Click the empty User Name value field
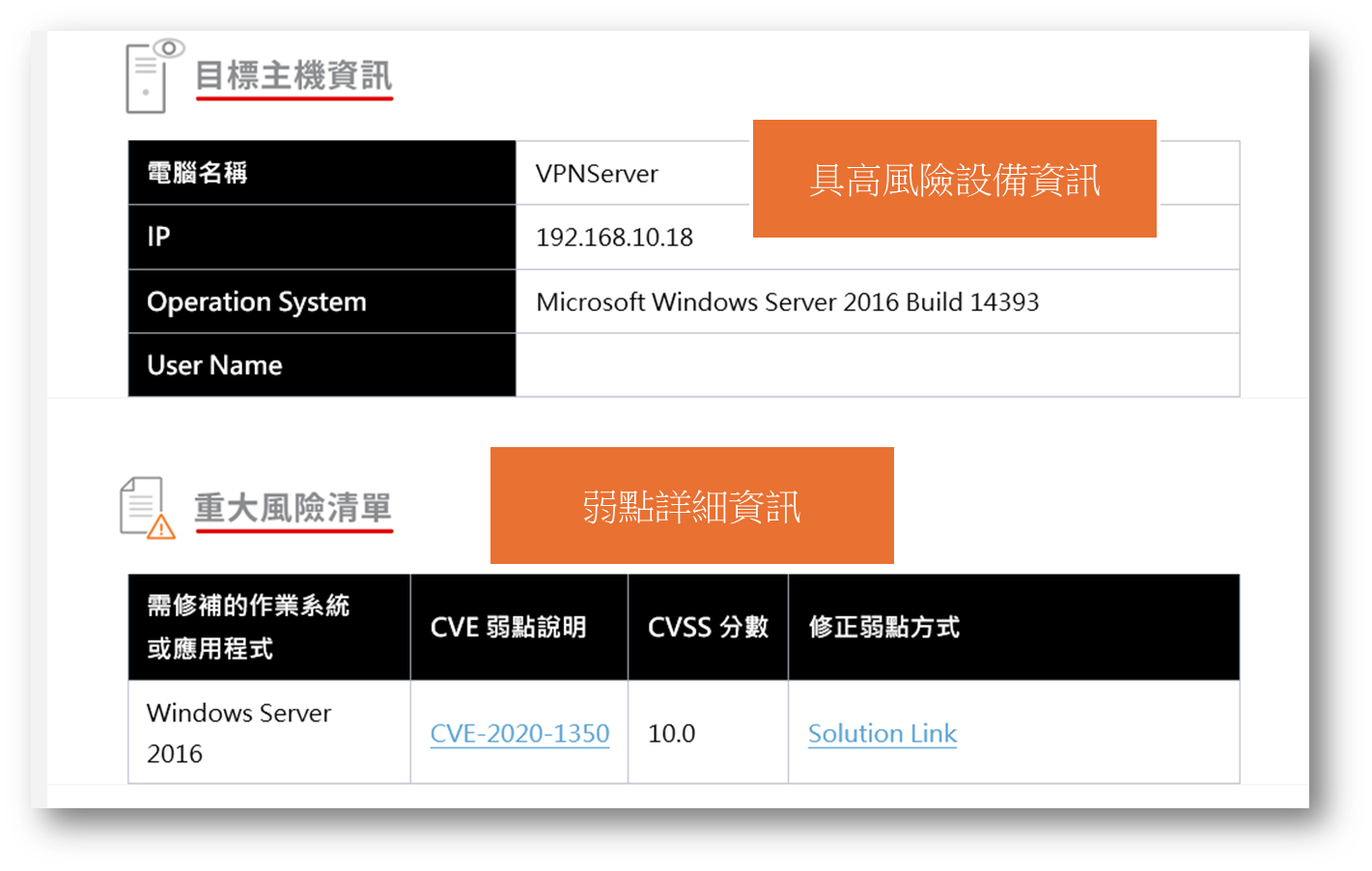1372x871 pixels. point(877,365)
